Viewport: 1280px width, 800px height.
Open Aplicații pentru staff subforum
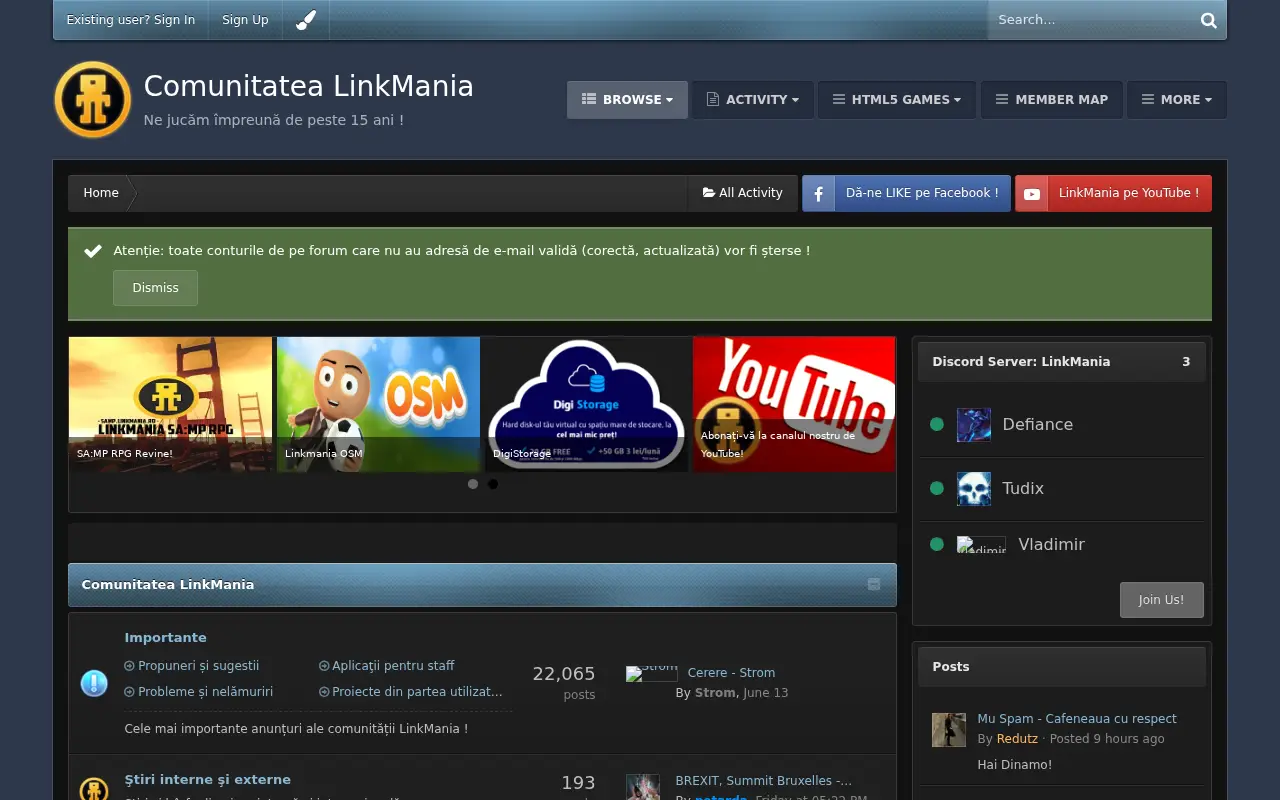[x=393, y=666]
